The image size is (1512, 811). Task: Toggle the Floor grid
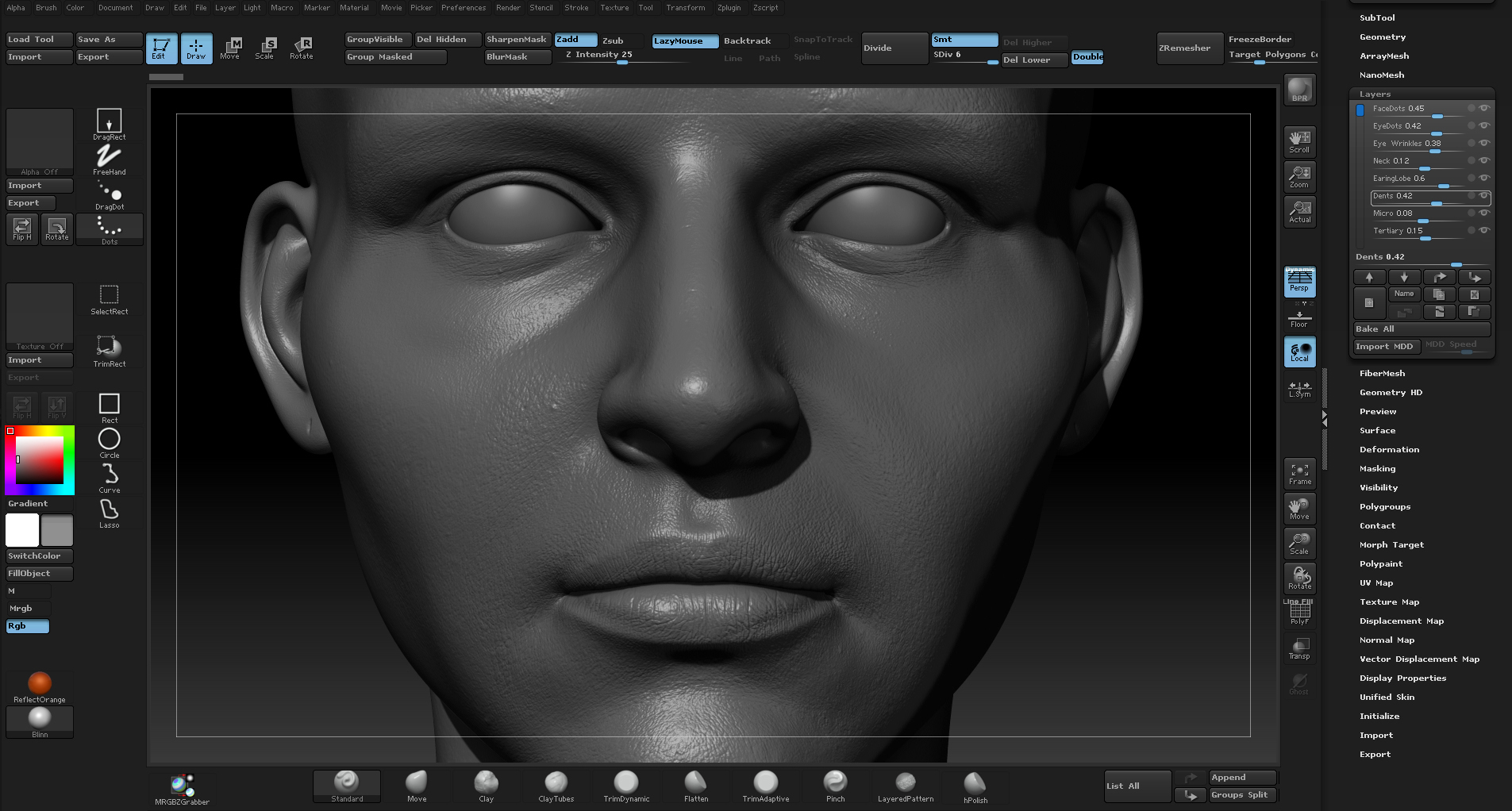pyautogui.click(x=1299, y=318)
